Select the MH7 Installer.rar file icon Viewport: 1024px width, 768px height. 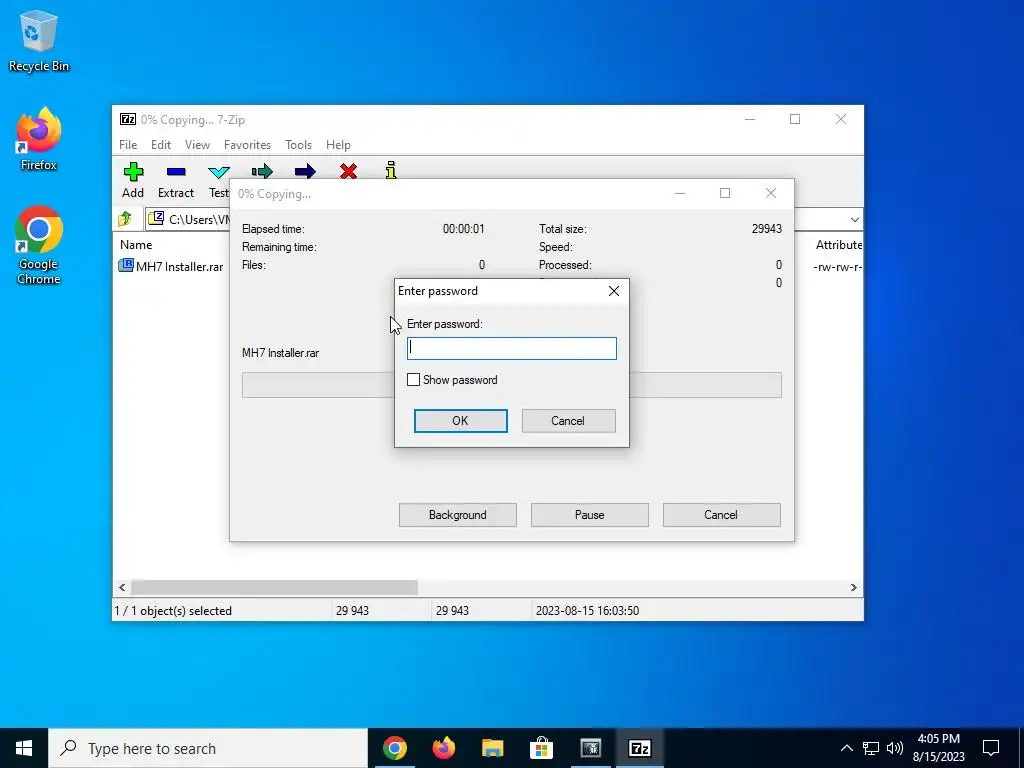125,265
